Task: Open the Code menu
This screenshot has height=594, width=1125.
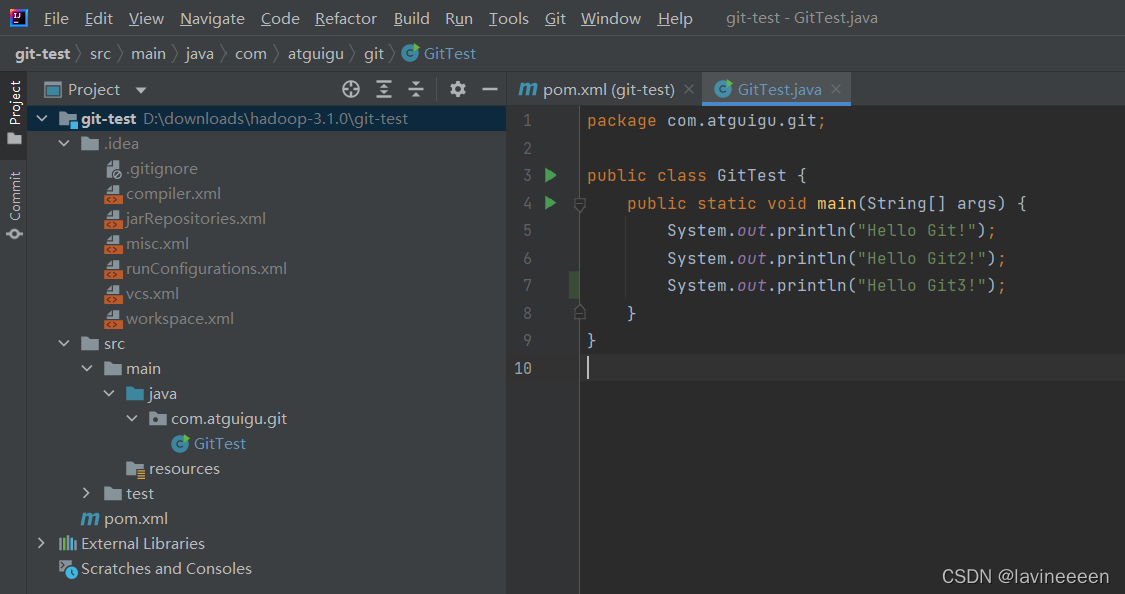Action: (280, 19)
